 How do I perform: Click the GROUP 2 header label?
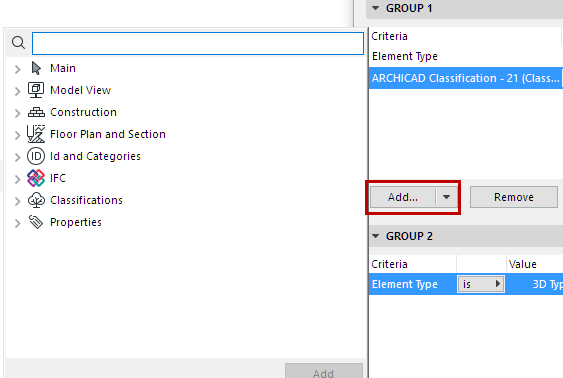pos(409,236)
